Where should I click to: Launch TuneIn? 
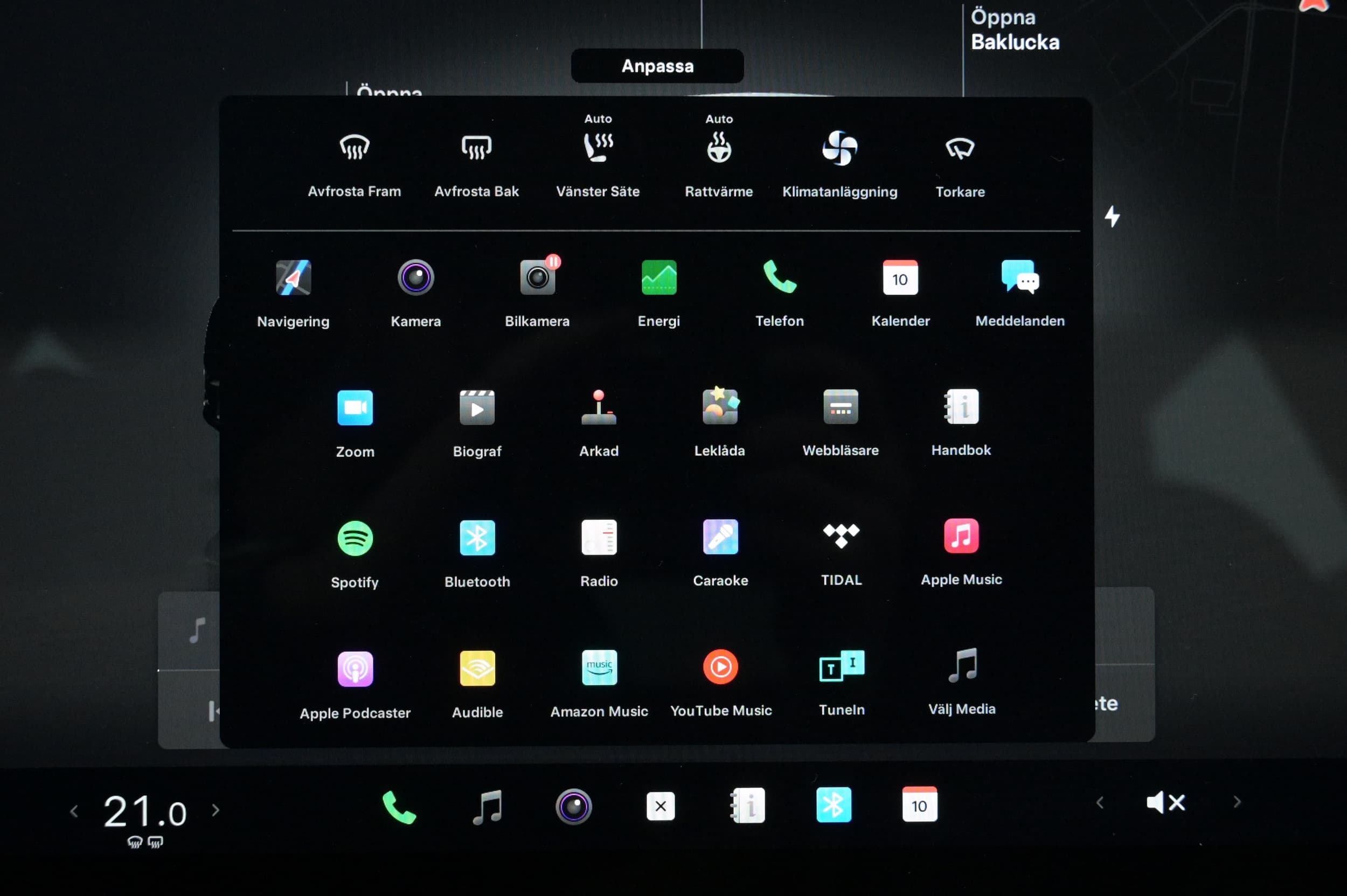[x=841, y=666]
